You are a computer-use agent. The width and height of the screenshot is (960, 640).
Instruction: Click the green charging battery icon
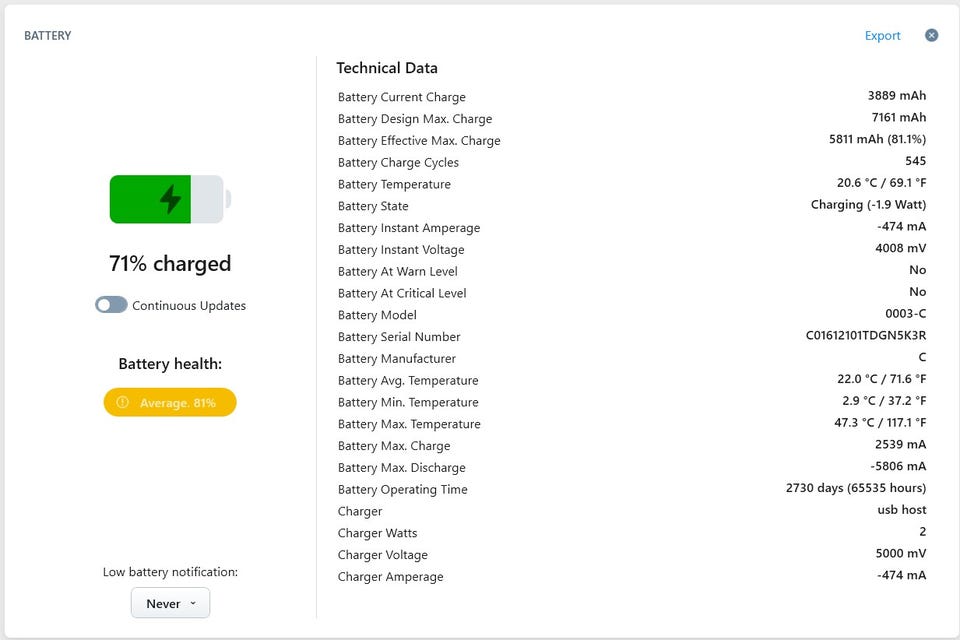[x=170, y=199]
